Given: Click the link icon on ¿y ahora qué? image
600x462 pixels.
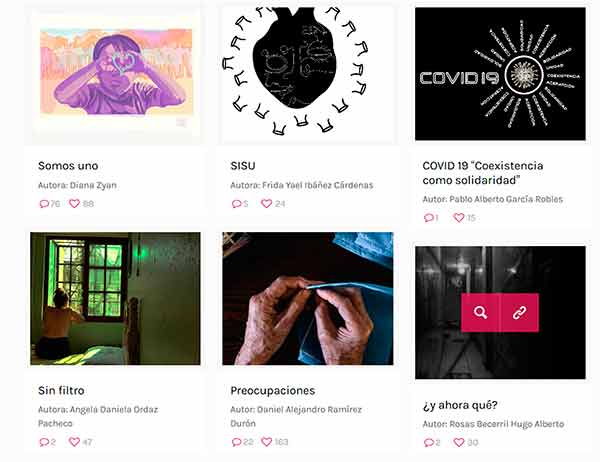Looking at the screenshot, I should click(x=519, y=313).
